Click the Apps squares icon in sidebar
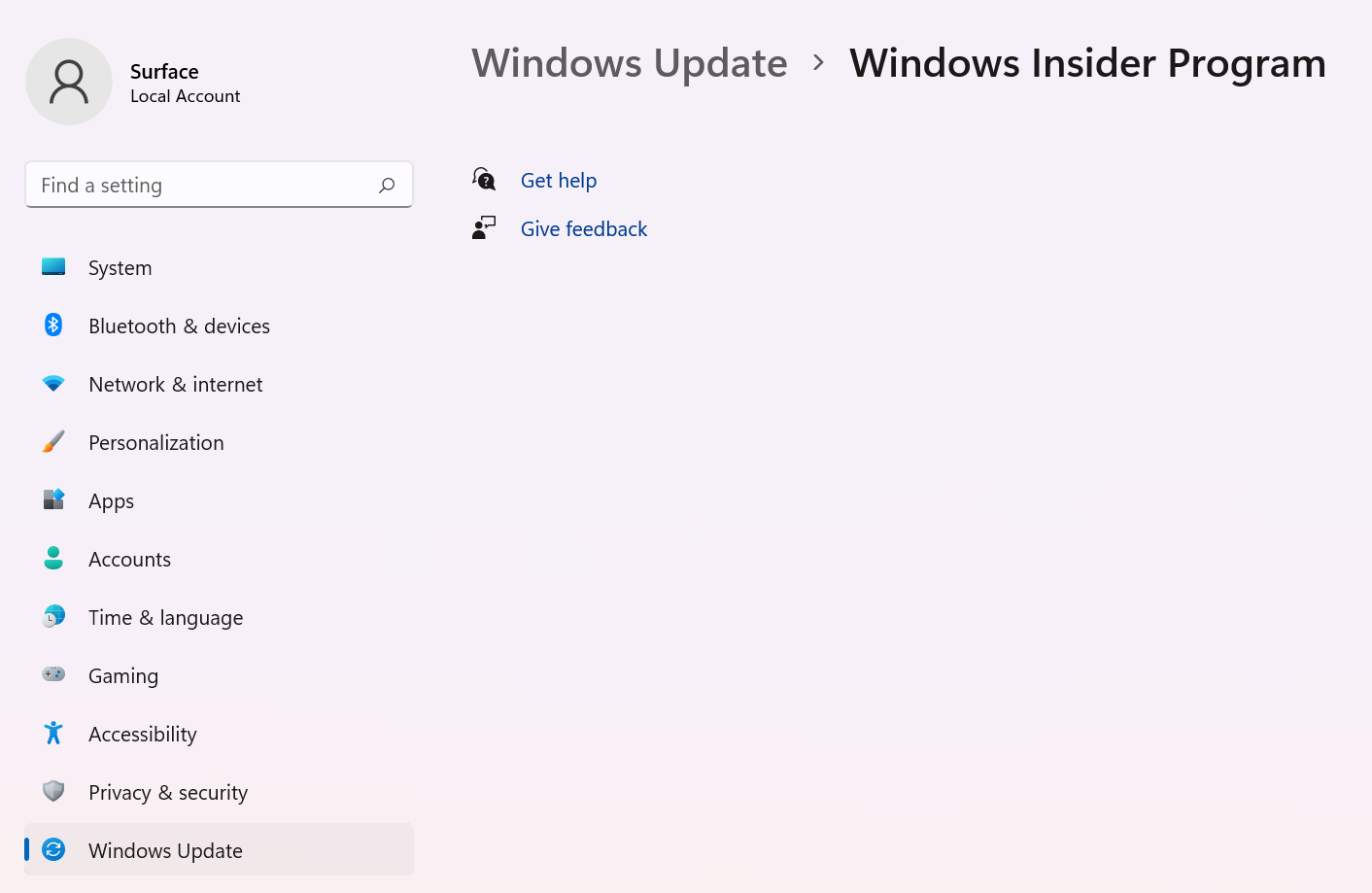1372x893 pixels. click(x=53, y=500)
